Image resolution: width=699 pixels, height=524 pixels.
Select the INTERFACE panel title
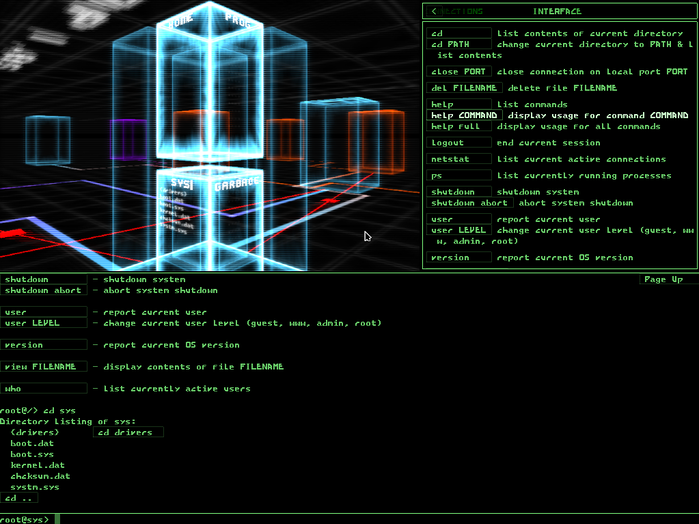coord(557,11)
